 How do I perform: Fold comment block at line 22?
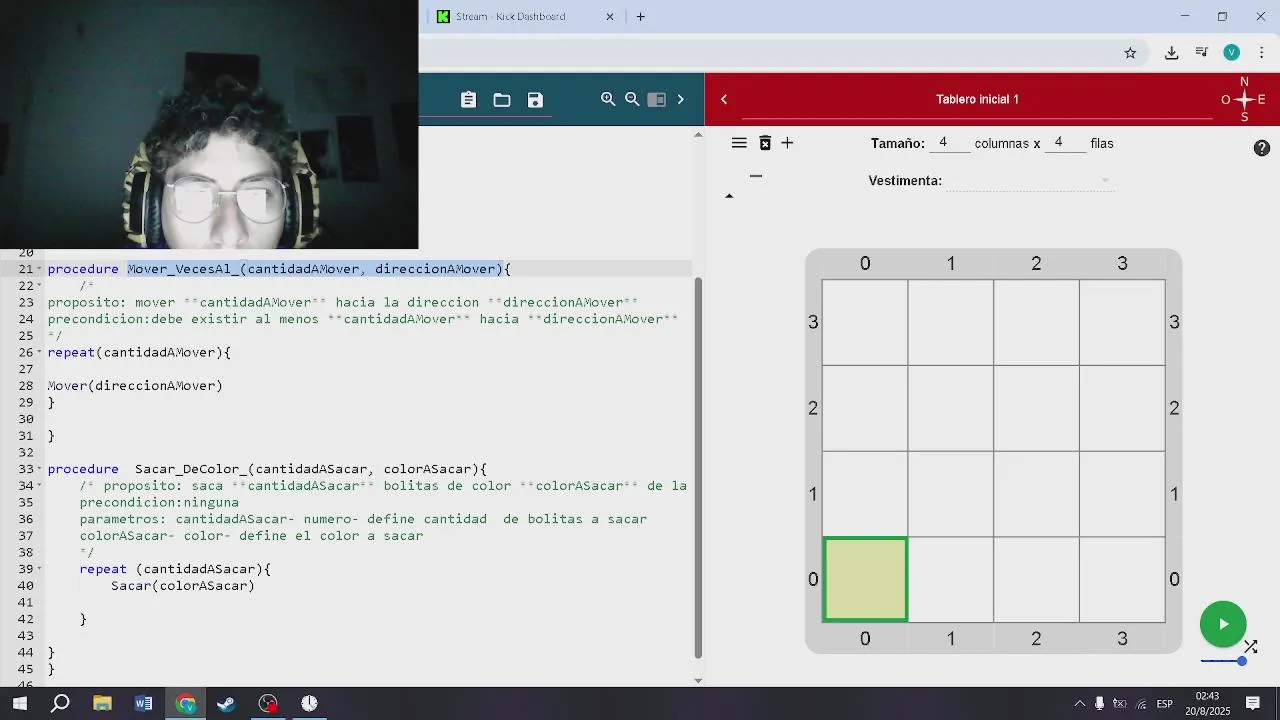(x=40, y=286)
